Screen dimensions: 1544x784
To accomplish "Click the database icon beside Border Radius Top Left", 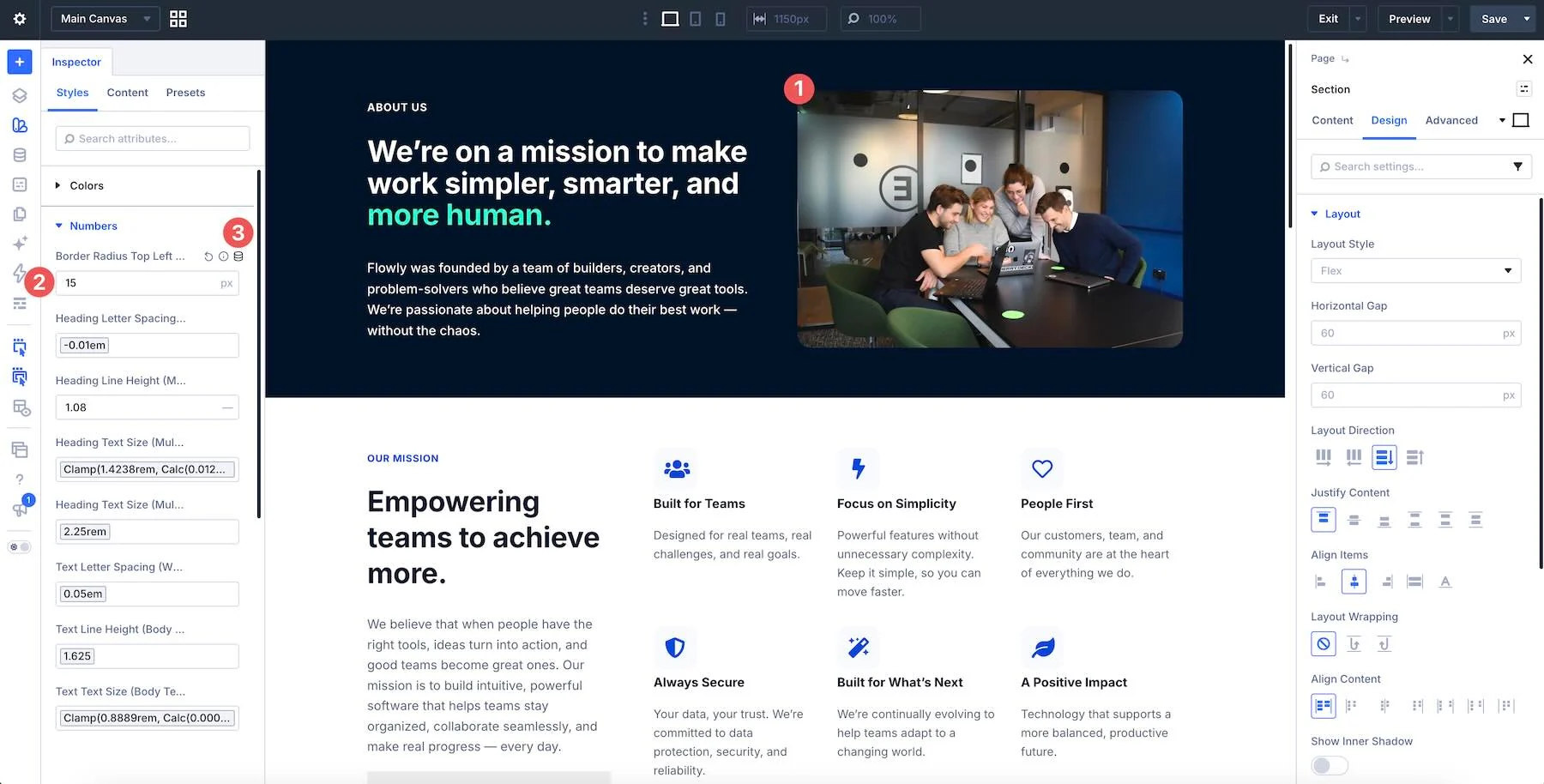I will 238,256.
